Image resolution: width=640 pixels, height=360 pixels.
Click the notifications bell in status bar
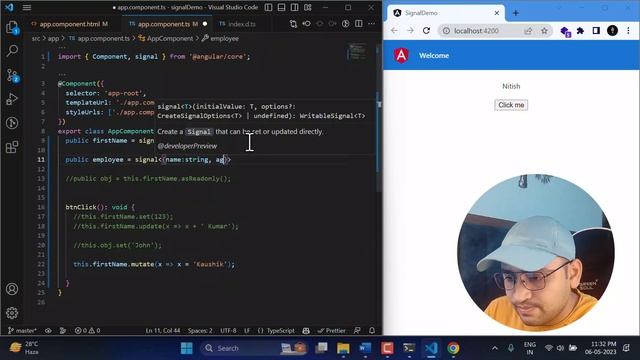[372, 331]
